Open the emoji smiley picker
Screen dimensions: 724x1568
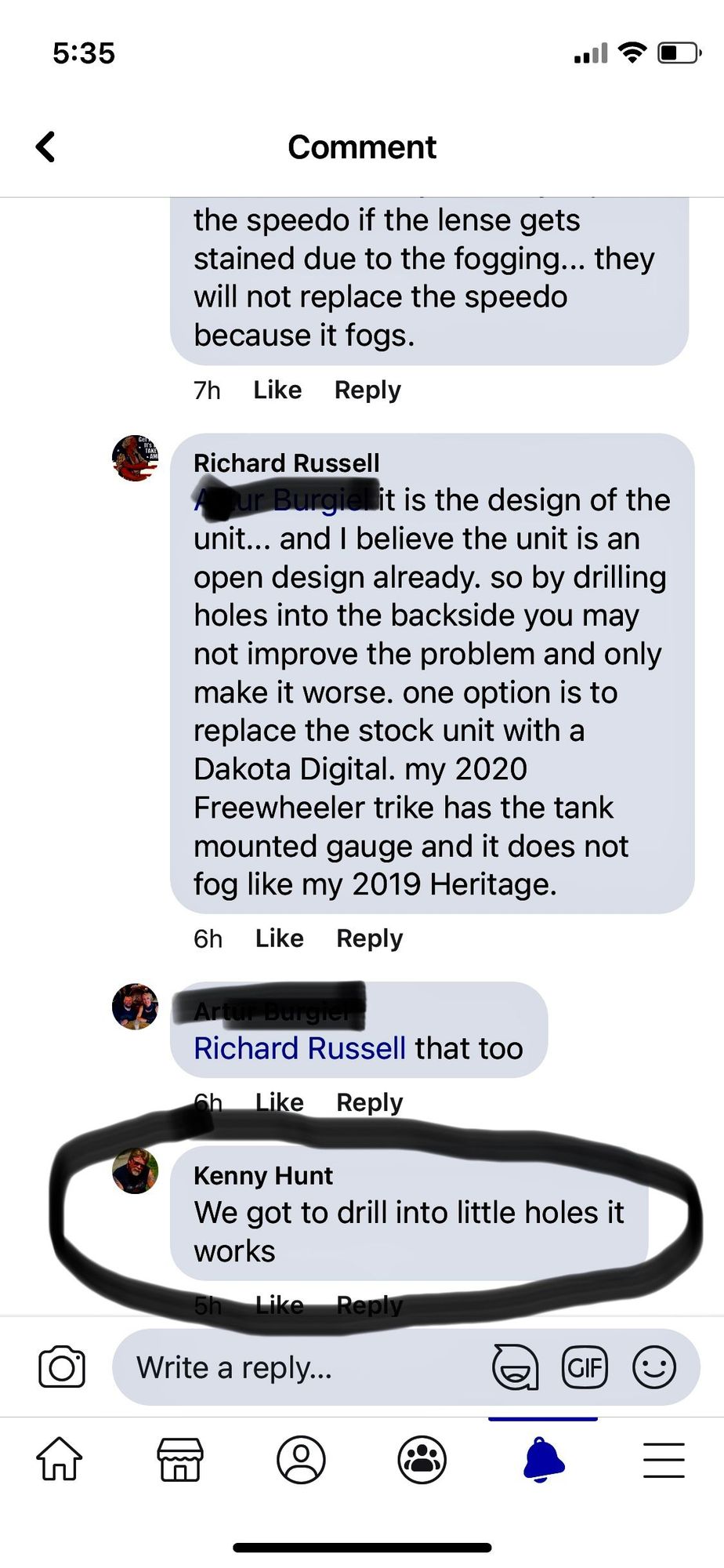click(654, 1367)
